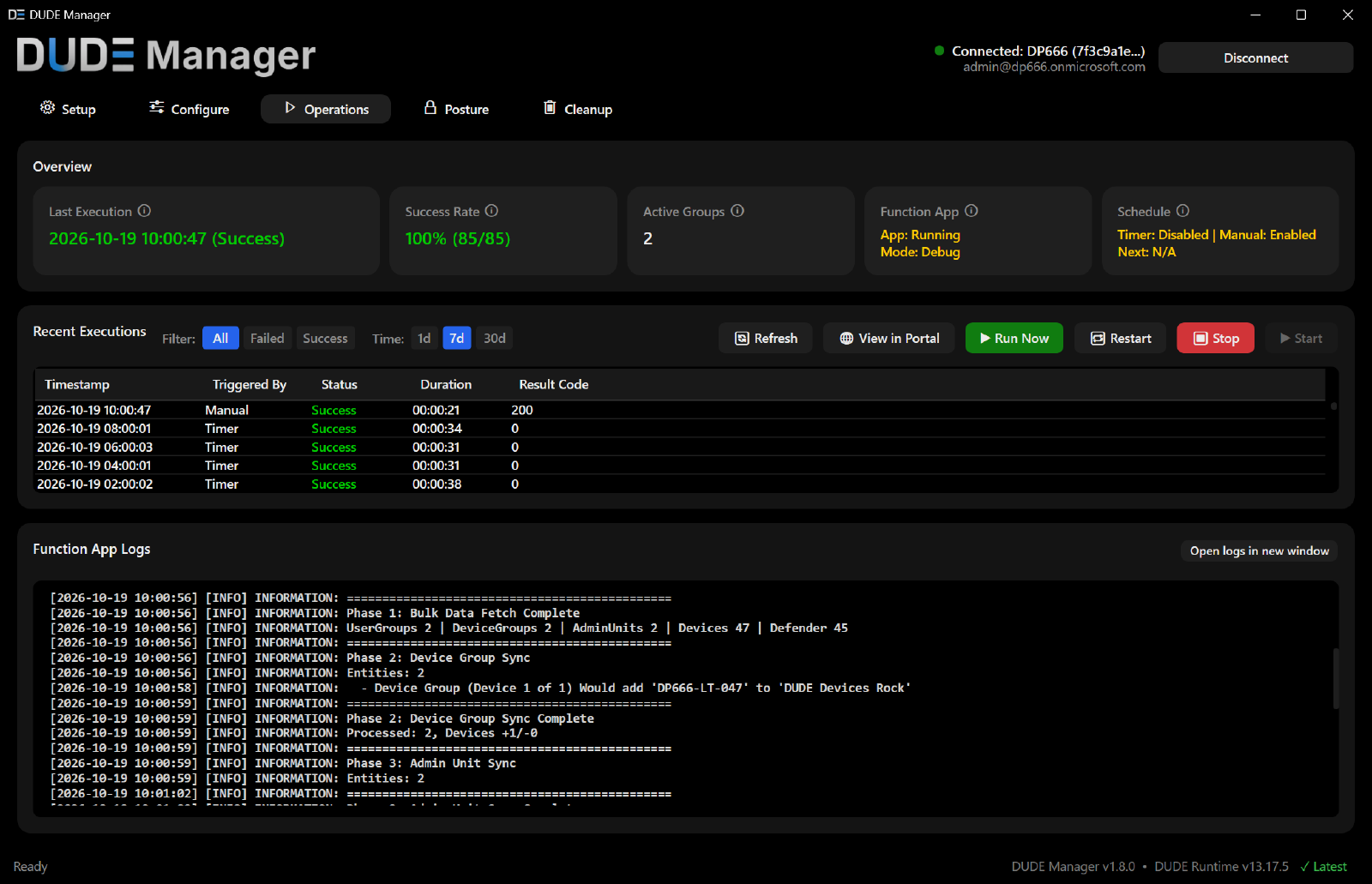The width and height of the screenshot is (1372, 884).
Task: Go to the Posture tab
Action: [x=456, y=109]
